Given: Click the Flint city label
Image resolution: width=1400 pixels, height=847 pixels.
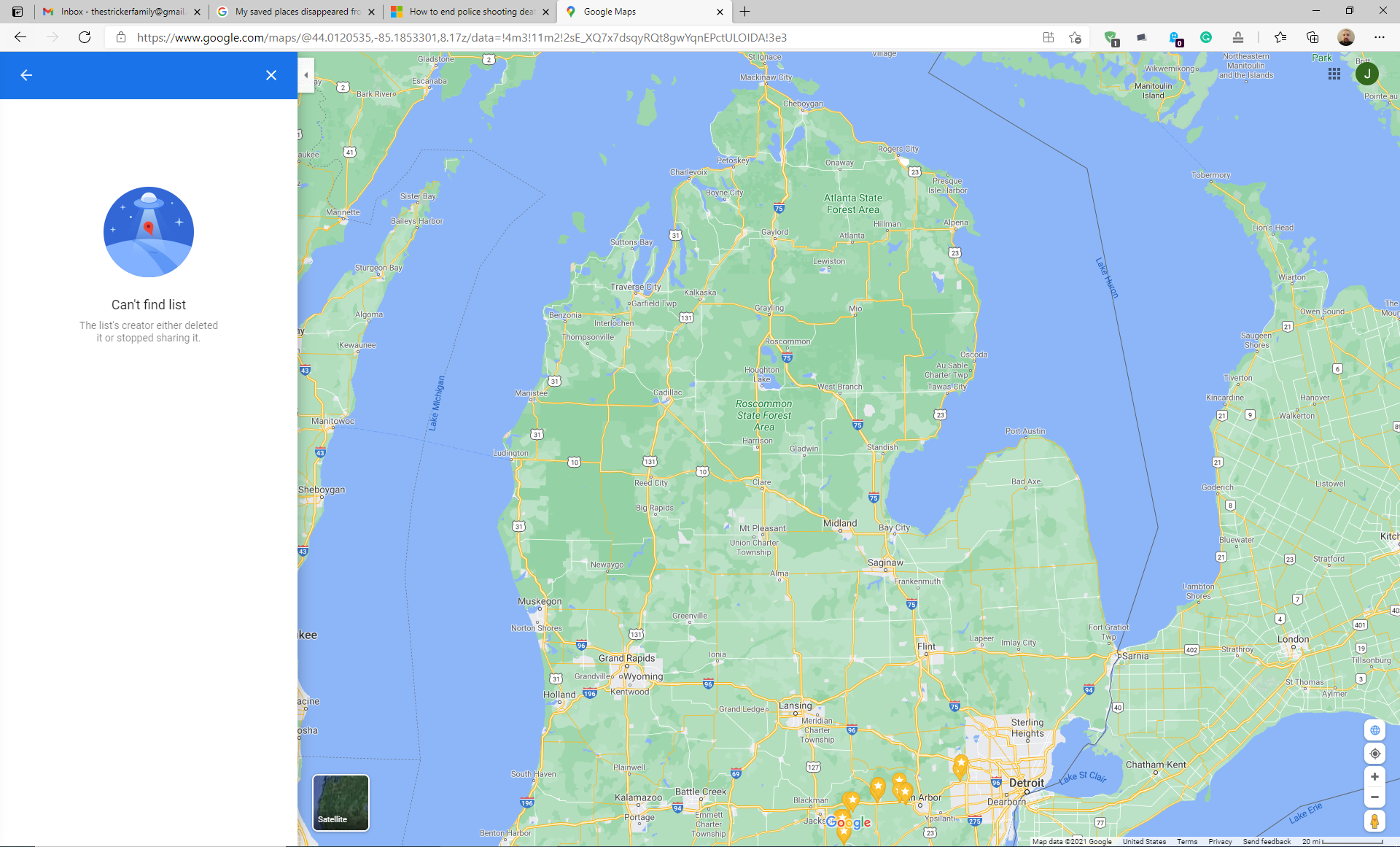Looking at the screenshot, I should 927,646.
